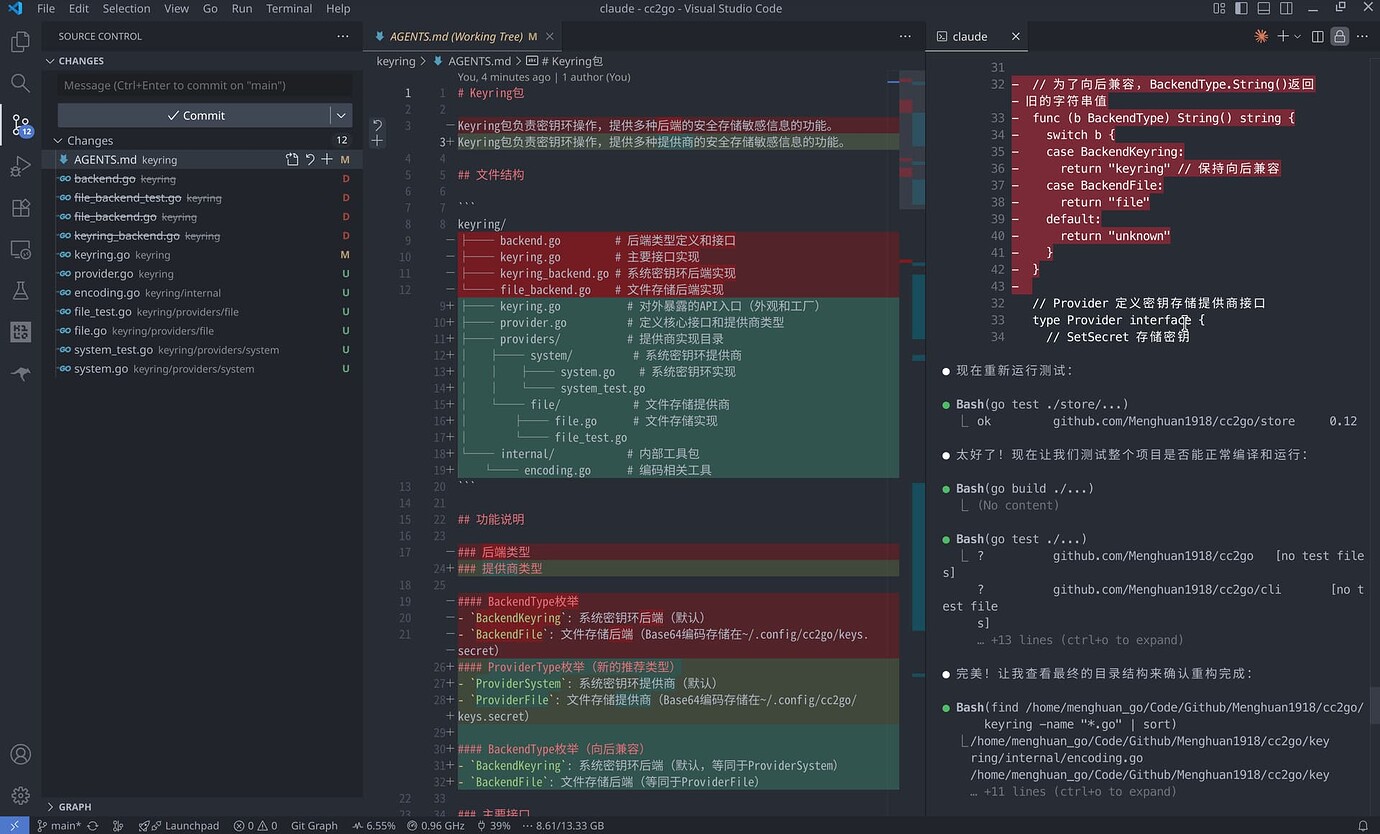Click the commit message input field
The width and height of the screenshot is (1380, 834).
tap(205, 85)
